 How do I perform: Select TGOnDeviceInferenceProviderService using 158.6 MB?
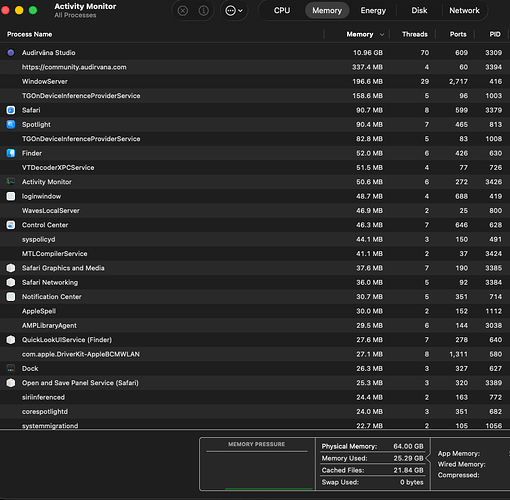point(255,96)
